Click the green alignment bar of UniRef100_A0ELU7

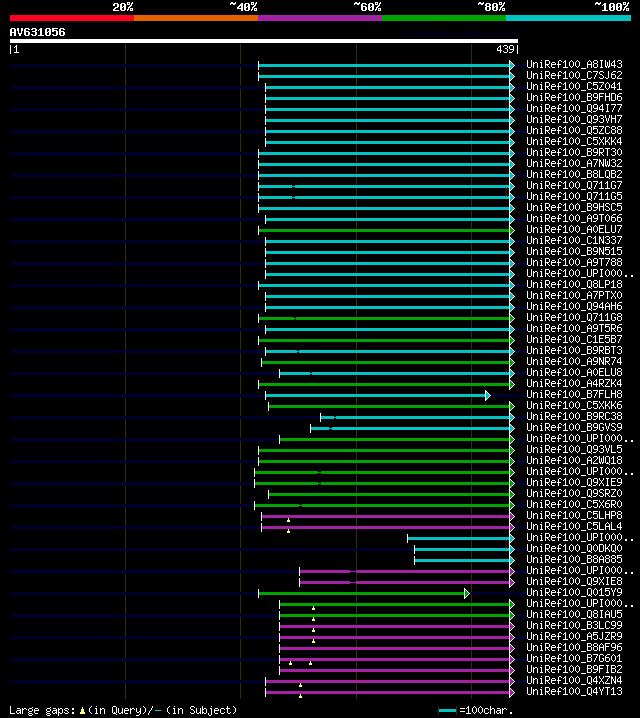(384, 230)
